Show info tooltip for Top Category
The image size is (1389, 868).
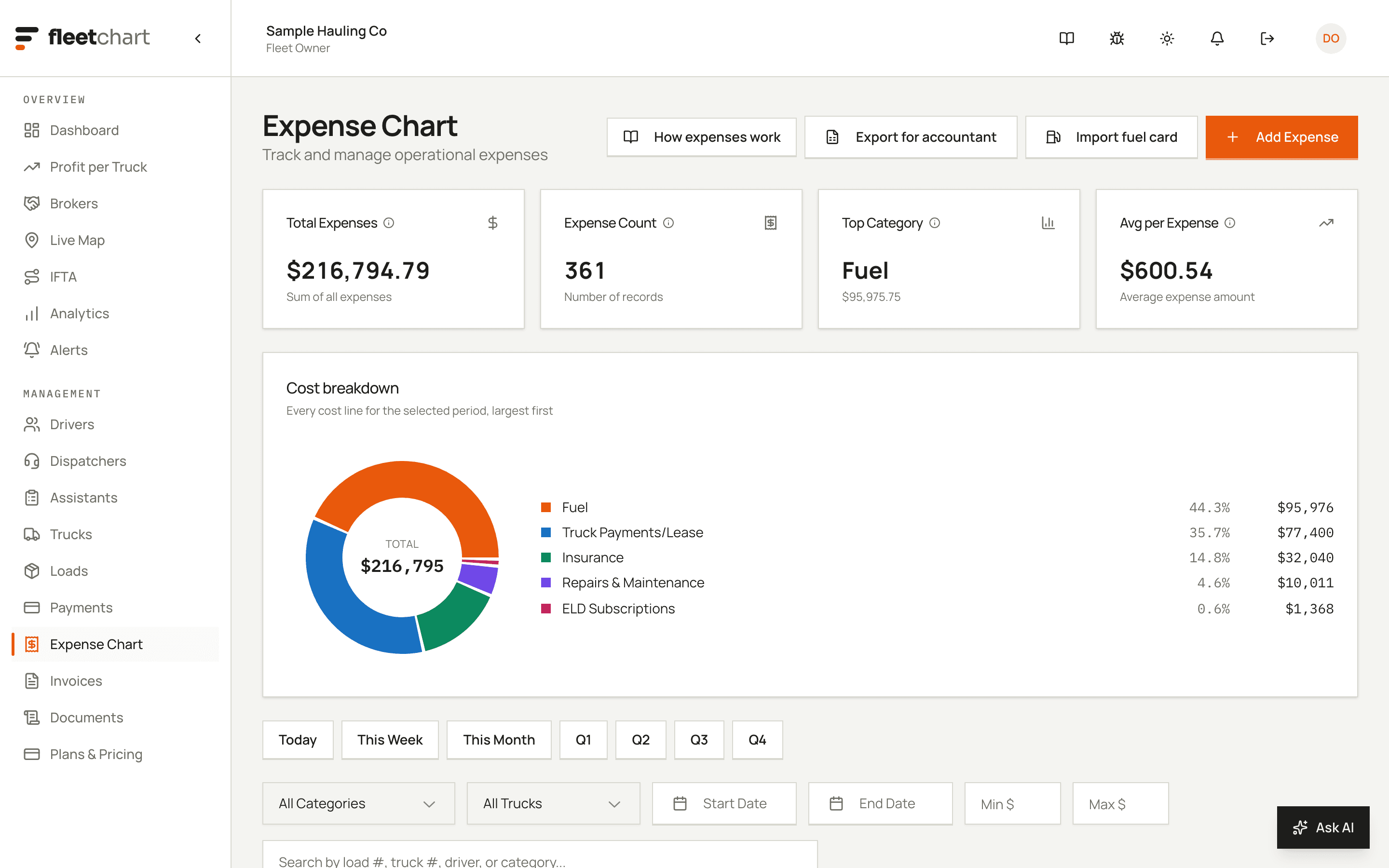click(935, 223)
